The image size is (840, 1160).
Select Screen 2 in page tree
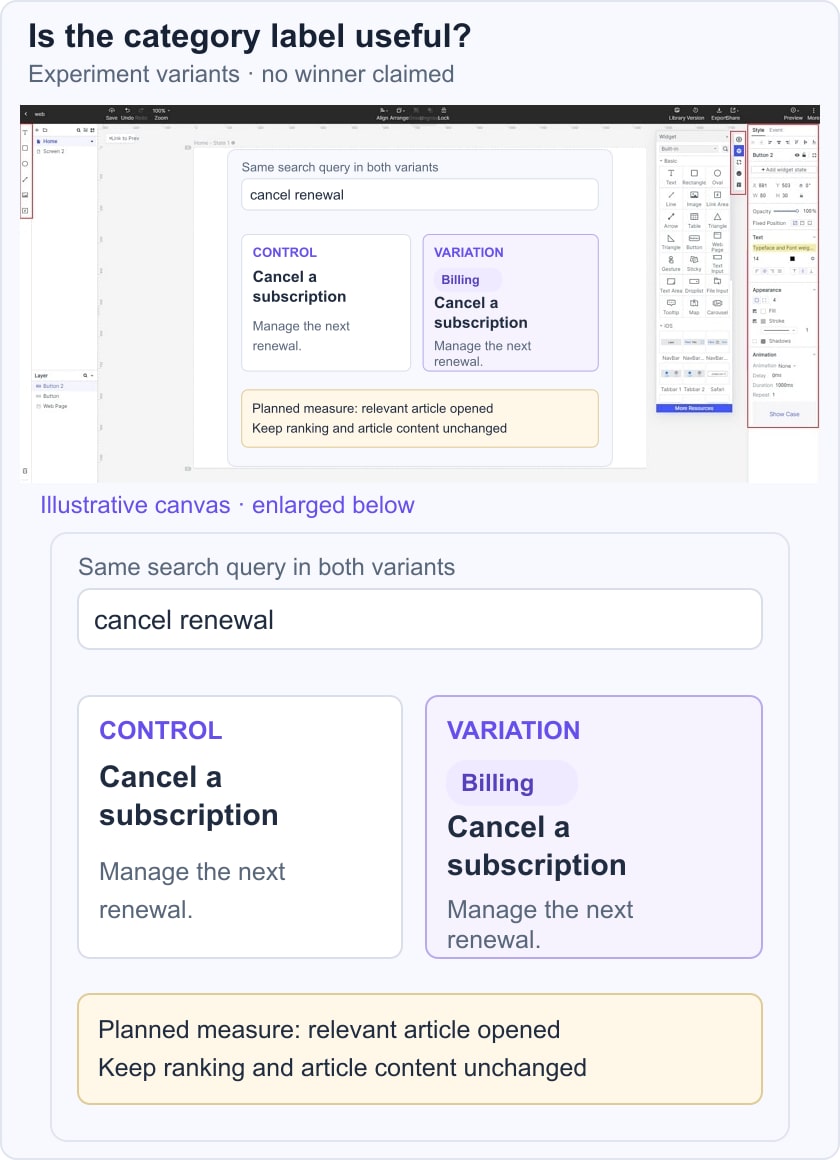click(64, 151)
